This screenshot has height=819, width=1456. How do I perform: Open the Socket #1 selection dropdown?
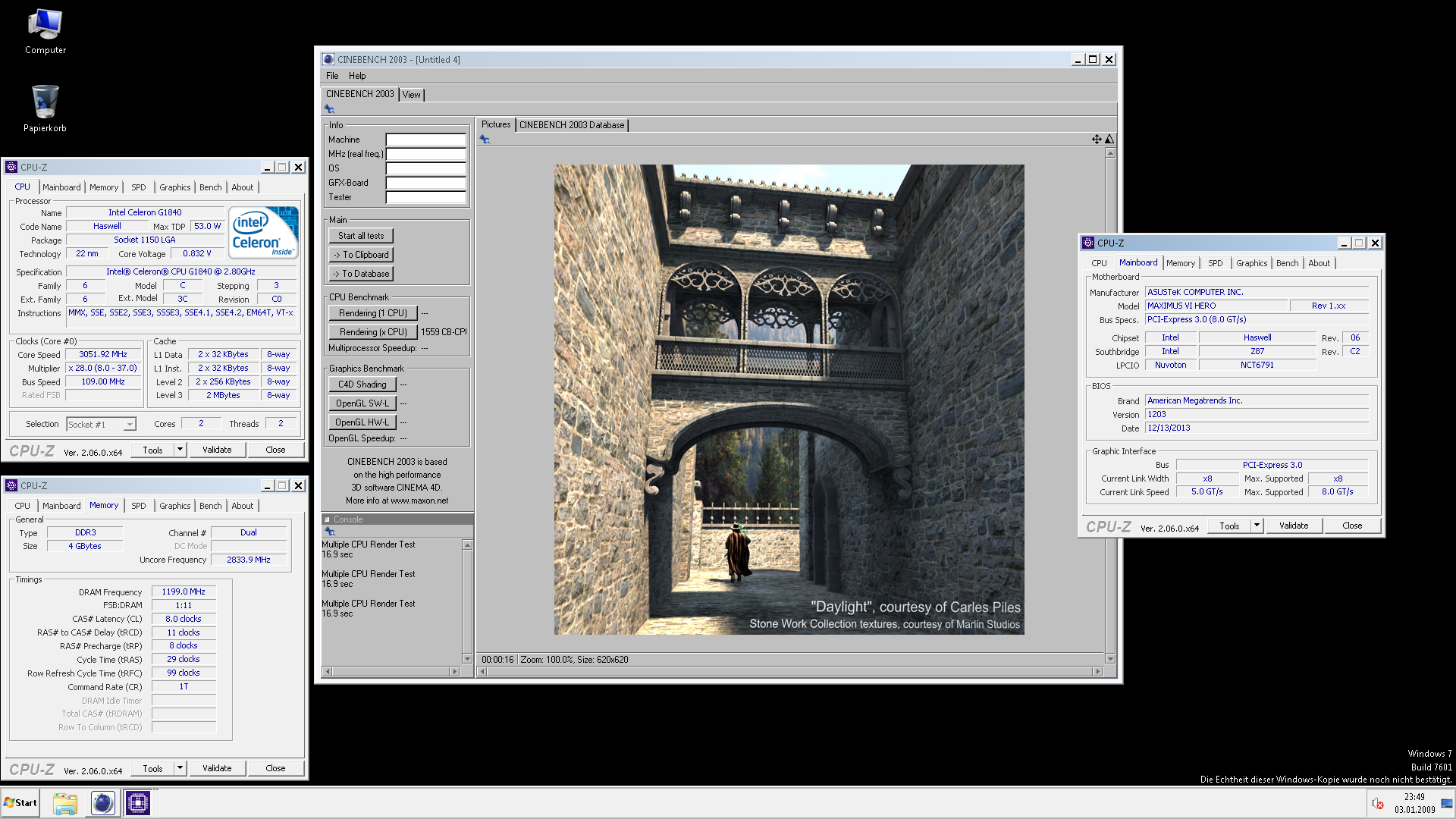(x=130, y=425)
